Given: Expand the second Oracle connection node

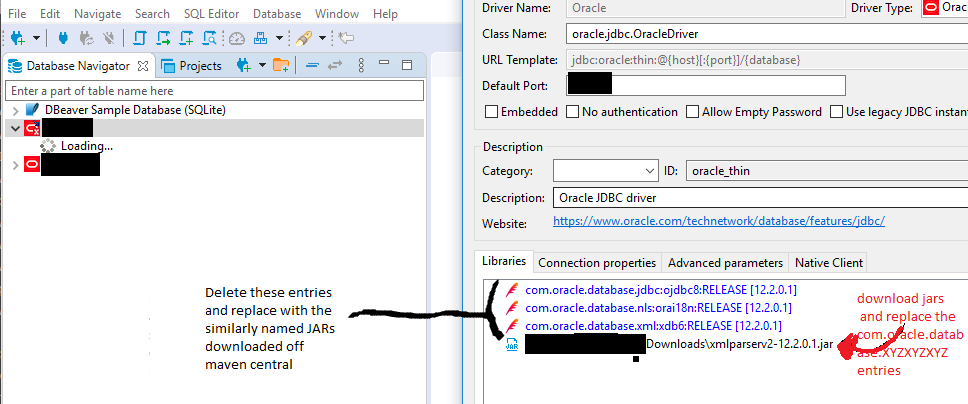Looking at the screenshot, I should [x=15, y=166].
